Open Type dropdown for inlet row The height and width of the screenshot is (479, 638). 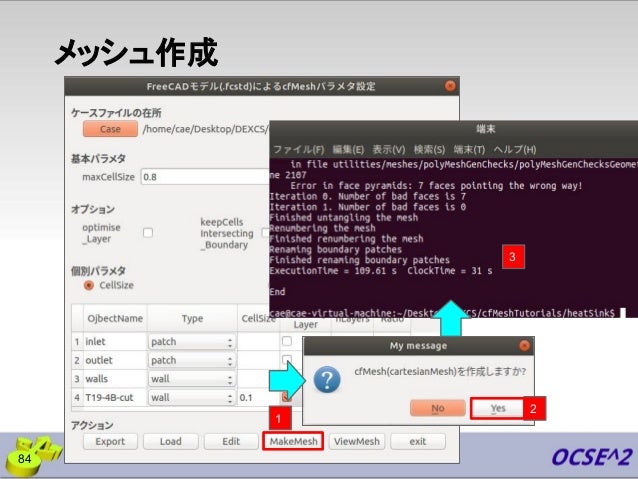coord(191,341)
